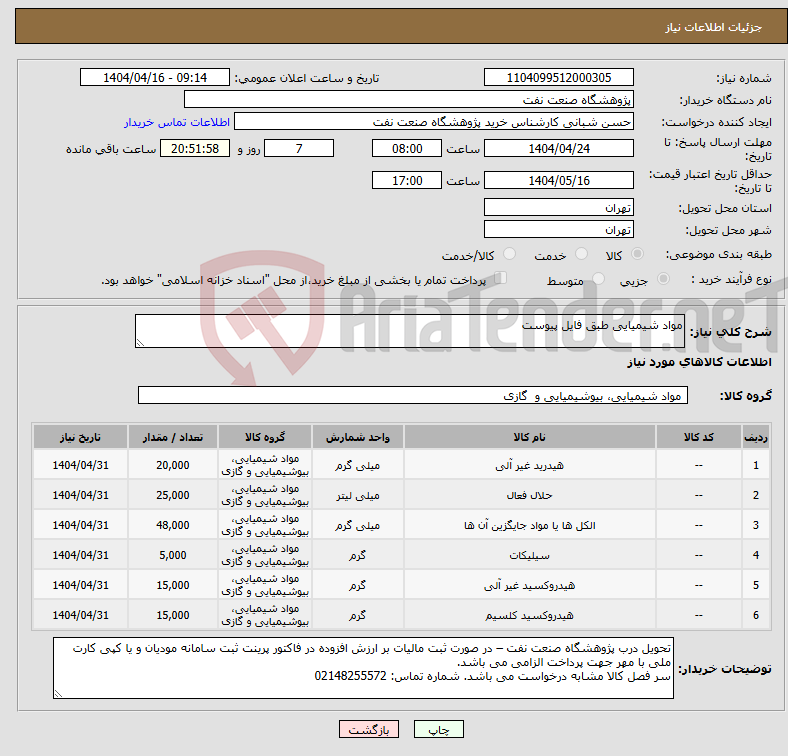Click the delivery province field تهران
This screenshot has height=756, width=788.
[x=558, y=207]
